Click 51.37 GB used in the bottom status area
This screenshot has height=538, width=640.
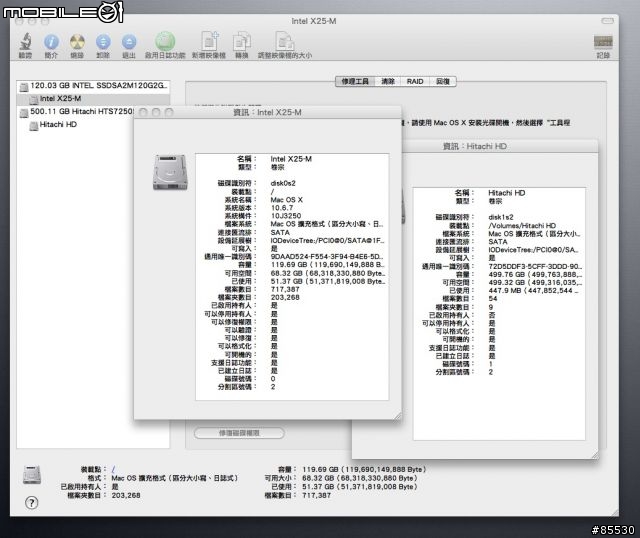(x=360, y=487)
